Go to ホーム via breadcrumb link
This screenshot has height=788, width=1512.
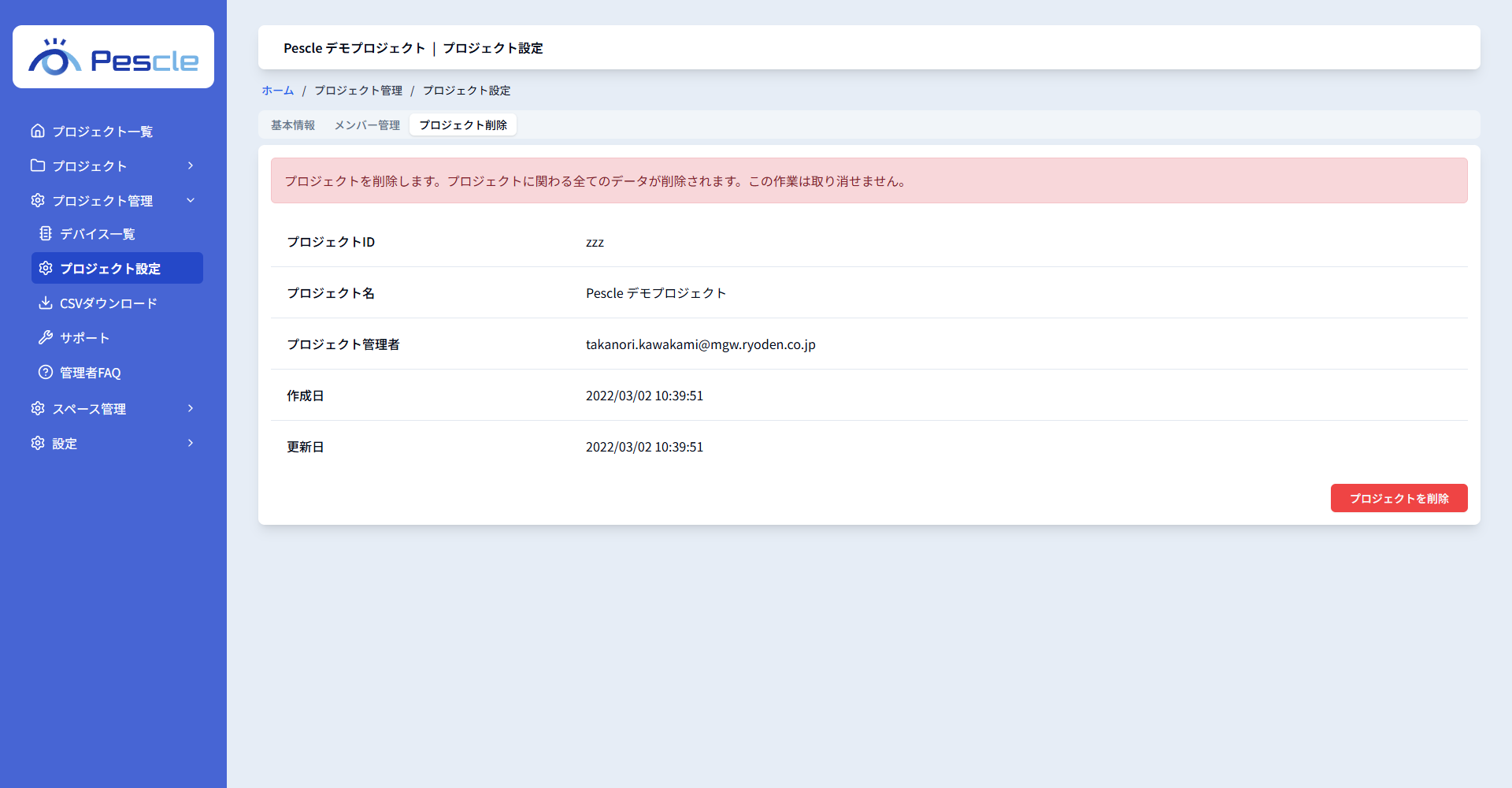click(x=277, y=91)
